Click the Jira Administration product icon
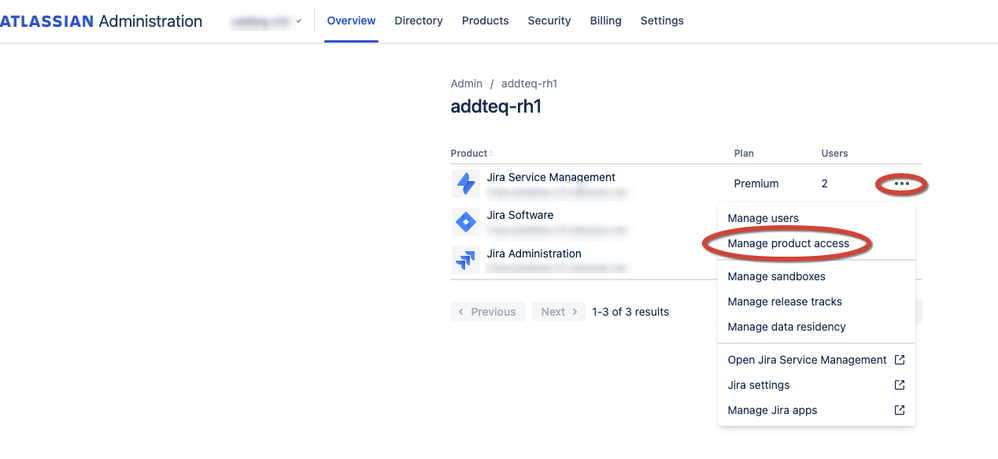Viewport: 998px width, 459px height. (x=466, y=260)
